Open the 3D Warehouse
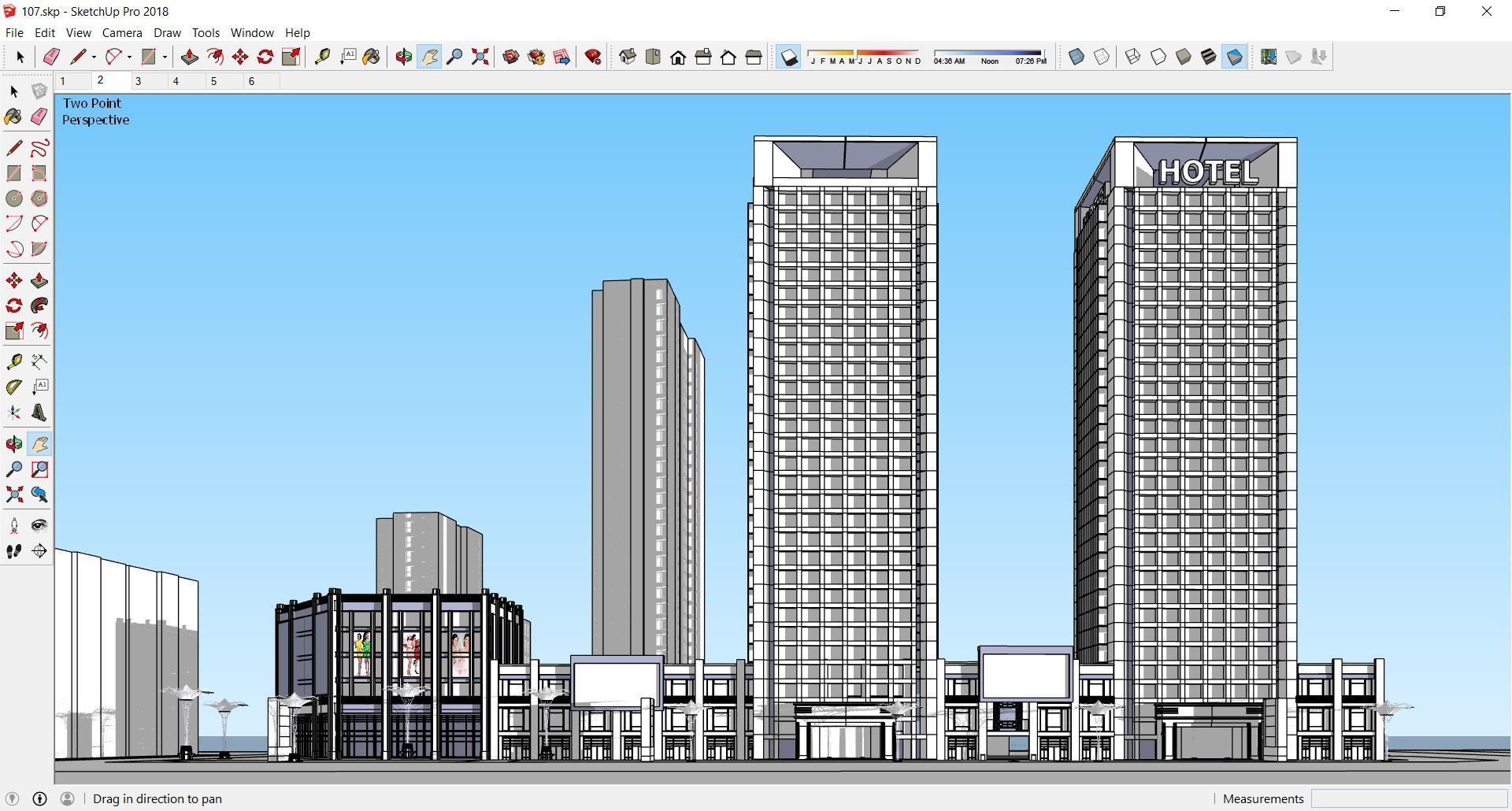This screenshot has height=811, width=1512. (x=511, y=57)
